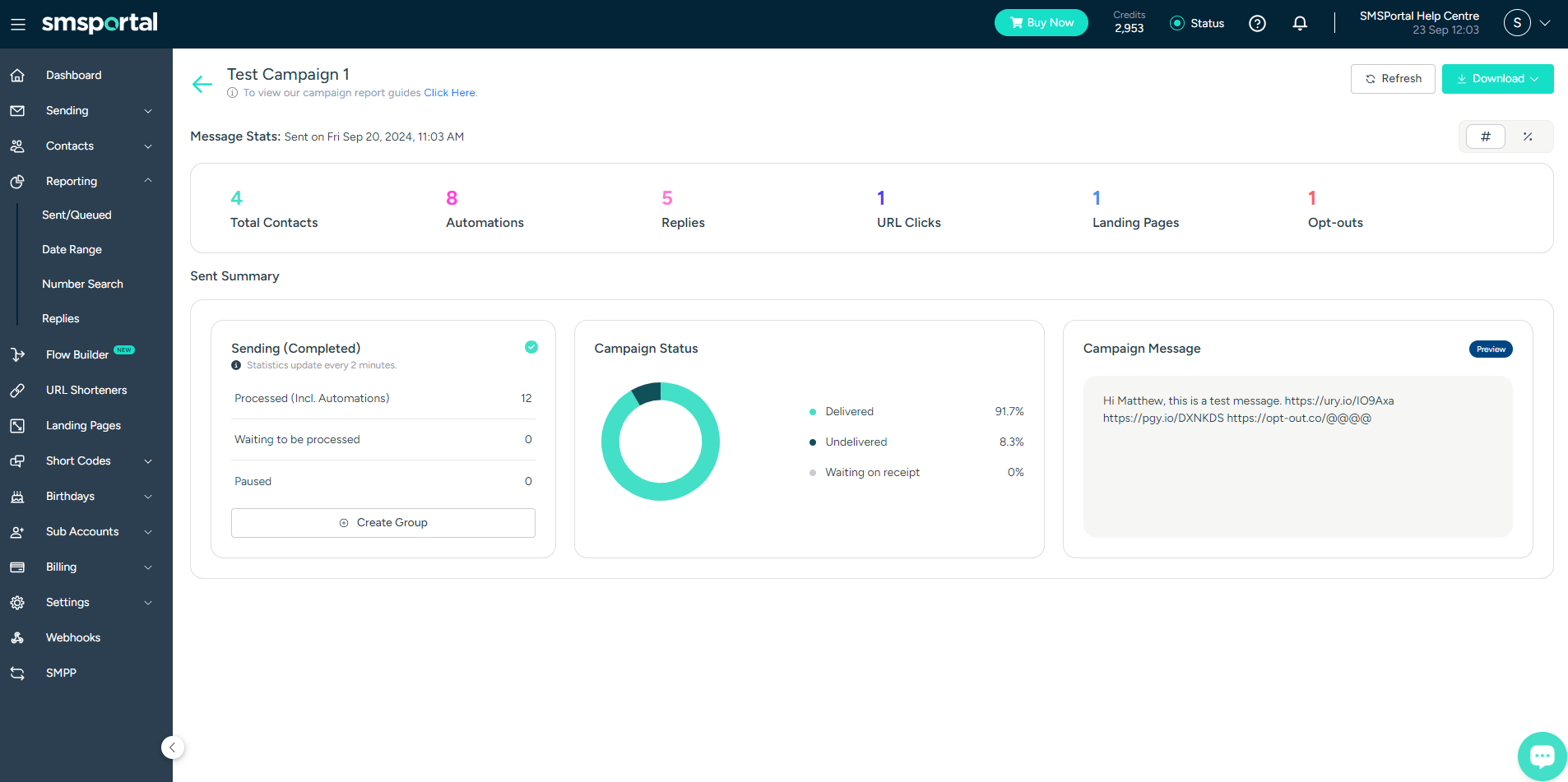Open the chat support bubble
Viewport: 1568px width, 782px height.
pyautogui.click(x=1542, y=756)
